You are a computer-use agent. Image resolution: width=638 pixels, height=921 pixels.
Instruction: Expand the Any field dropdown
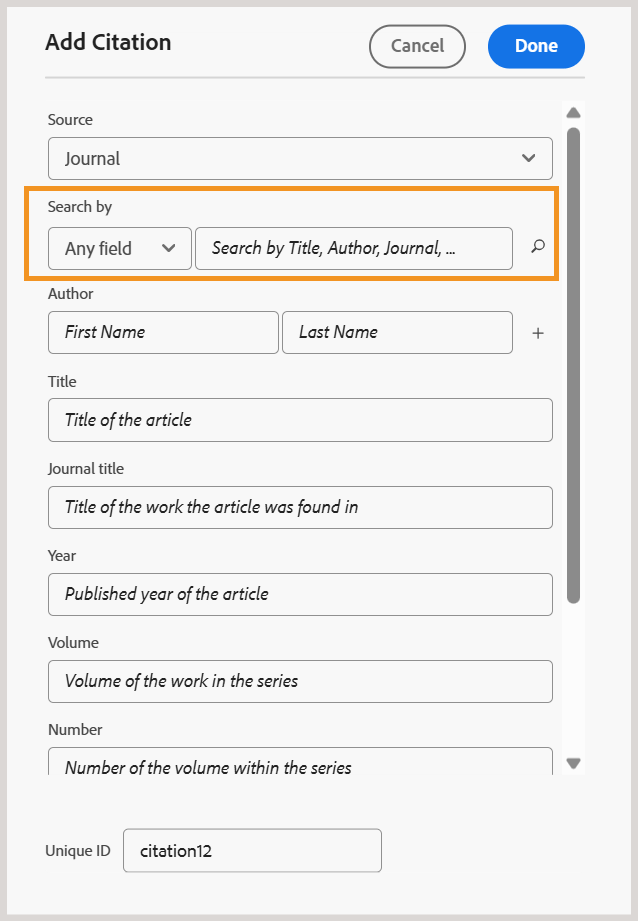[120, 248]
